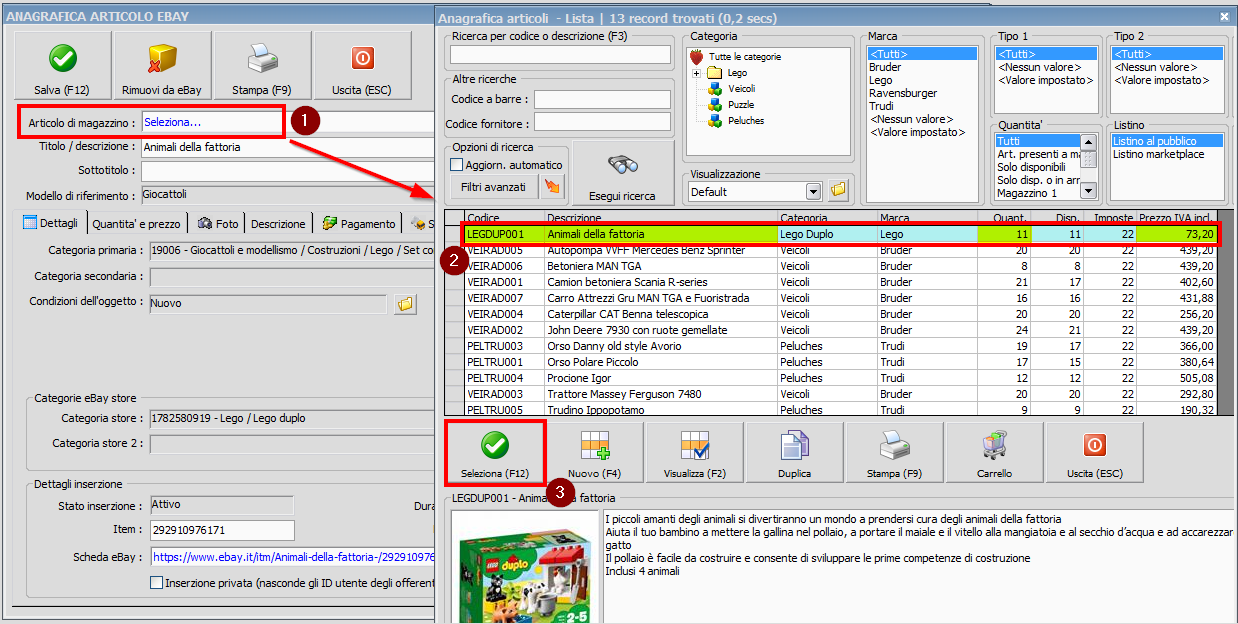Focus the Titolo / descrizione field

click(288, 147)
